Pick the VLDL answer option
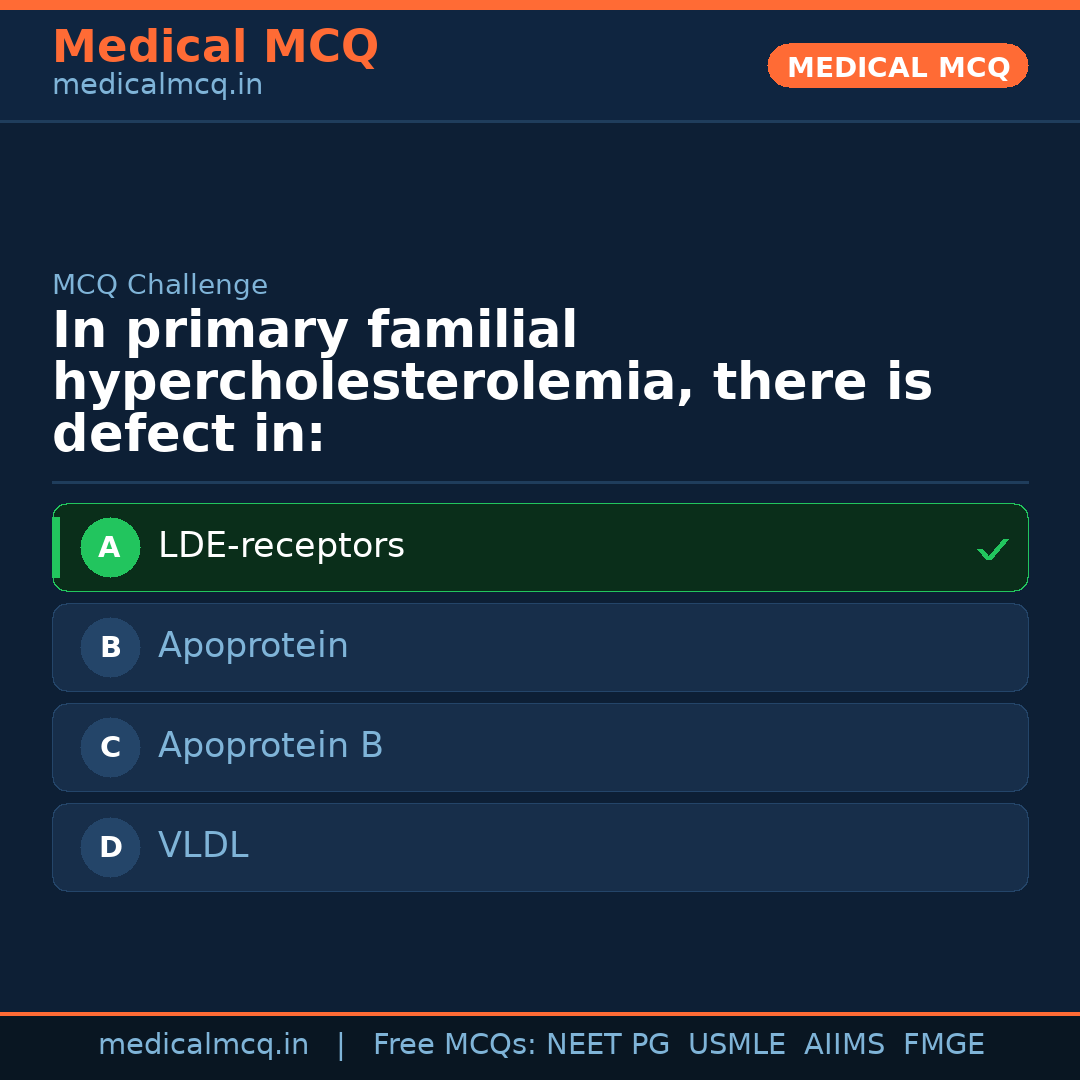Screen dimensions: 1080x1080 pos(203,846)
